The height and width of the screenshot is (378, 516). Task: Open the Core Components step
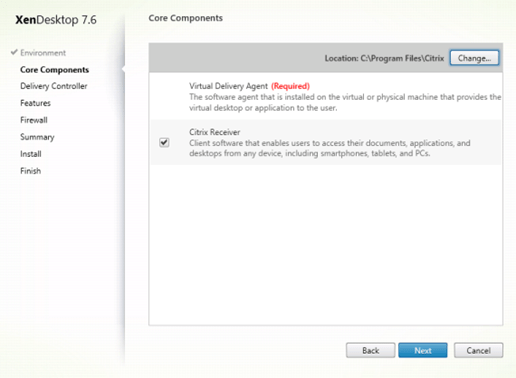pyautogui.click(x=54, y=70)
